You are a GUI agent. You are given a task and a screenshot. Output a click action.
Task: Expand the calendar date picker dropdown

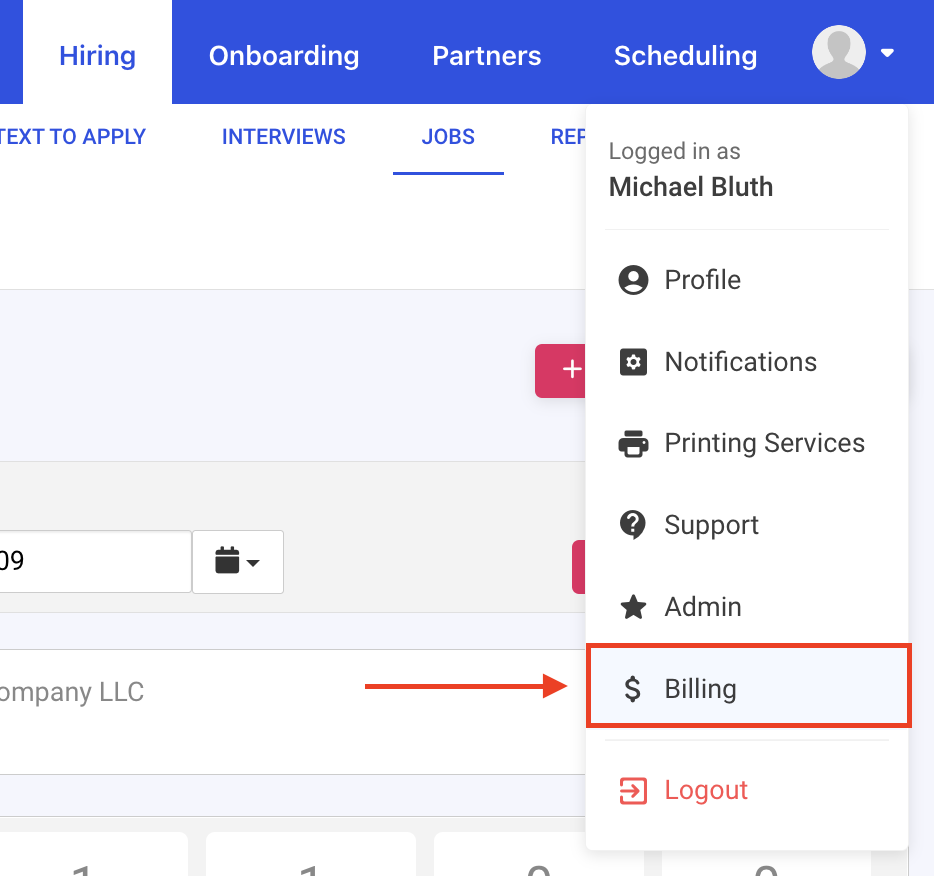pyautogui.click(x=238, y=562)
